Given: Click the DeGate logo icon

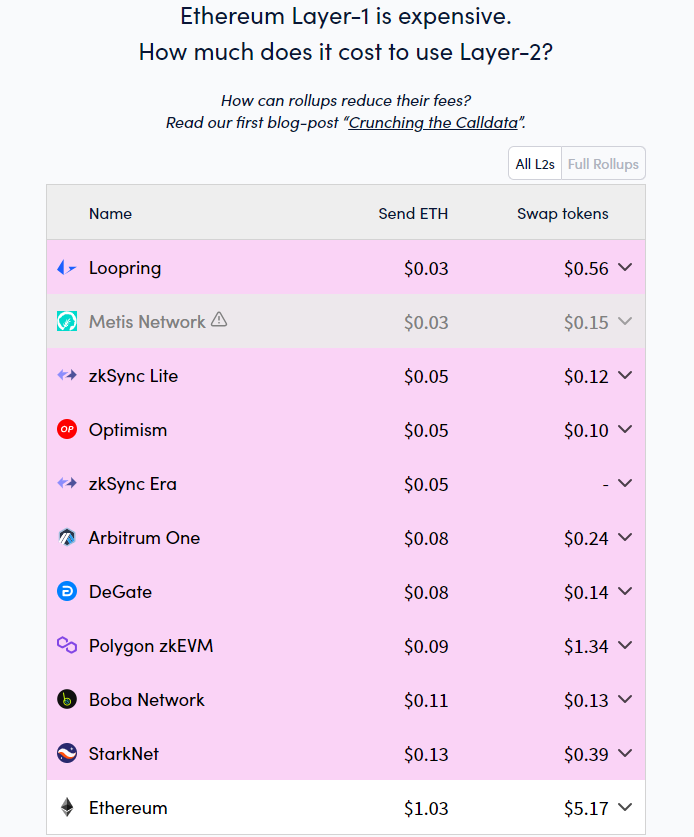Looking at the screenshot, I should coord(67,591).
